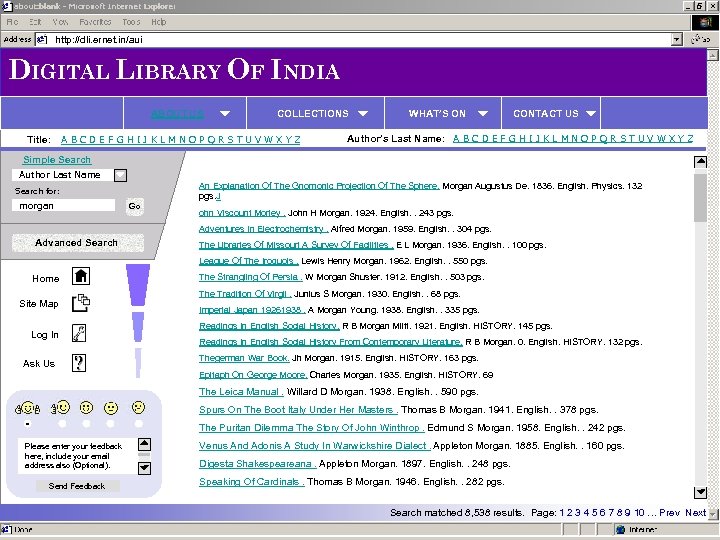720x540 pixels.
Task: Open the Tools menu
Action: 131,22
